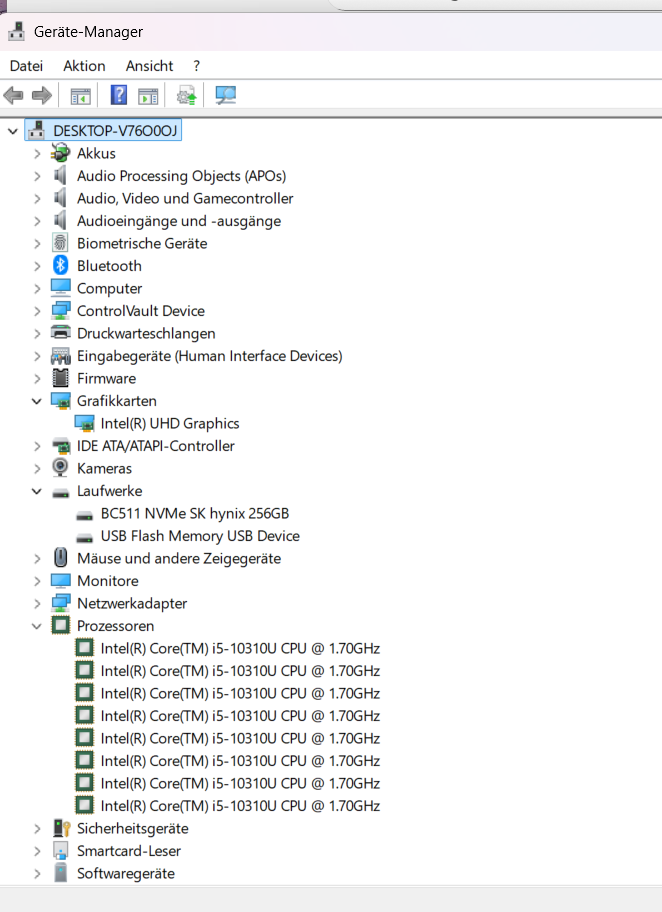Viewport: 662px width, 912px height.
Task: Click the update driver toolbar icon
Action: click(186, 95)
